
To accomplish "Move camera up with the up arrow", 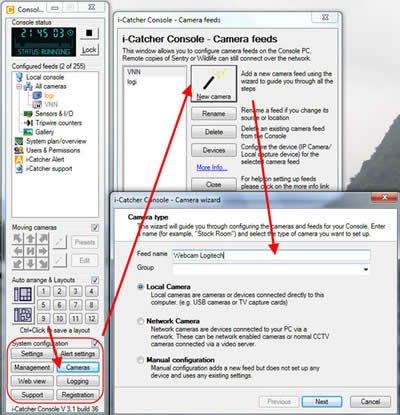I will pos(30,238).
